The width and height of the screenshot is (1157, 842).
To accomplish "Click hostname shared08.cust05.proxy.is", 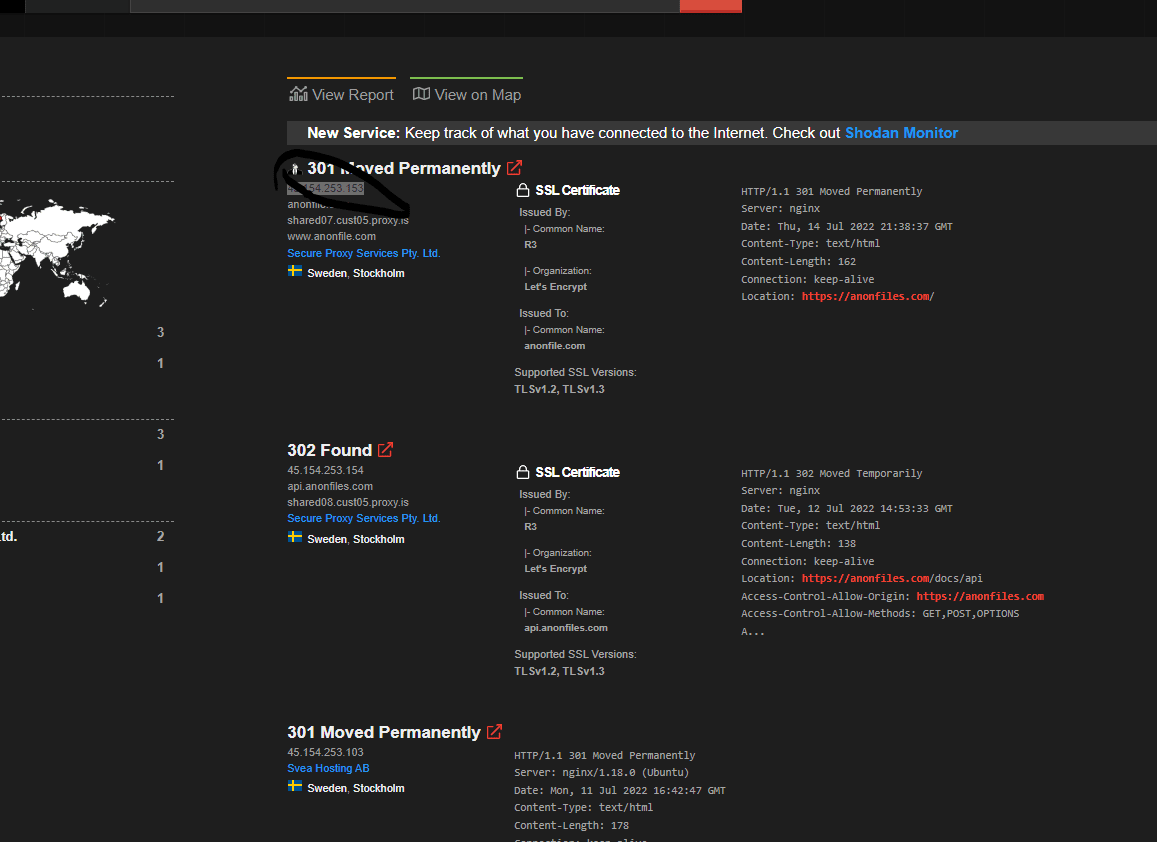I will coord(348,502).
